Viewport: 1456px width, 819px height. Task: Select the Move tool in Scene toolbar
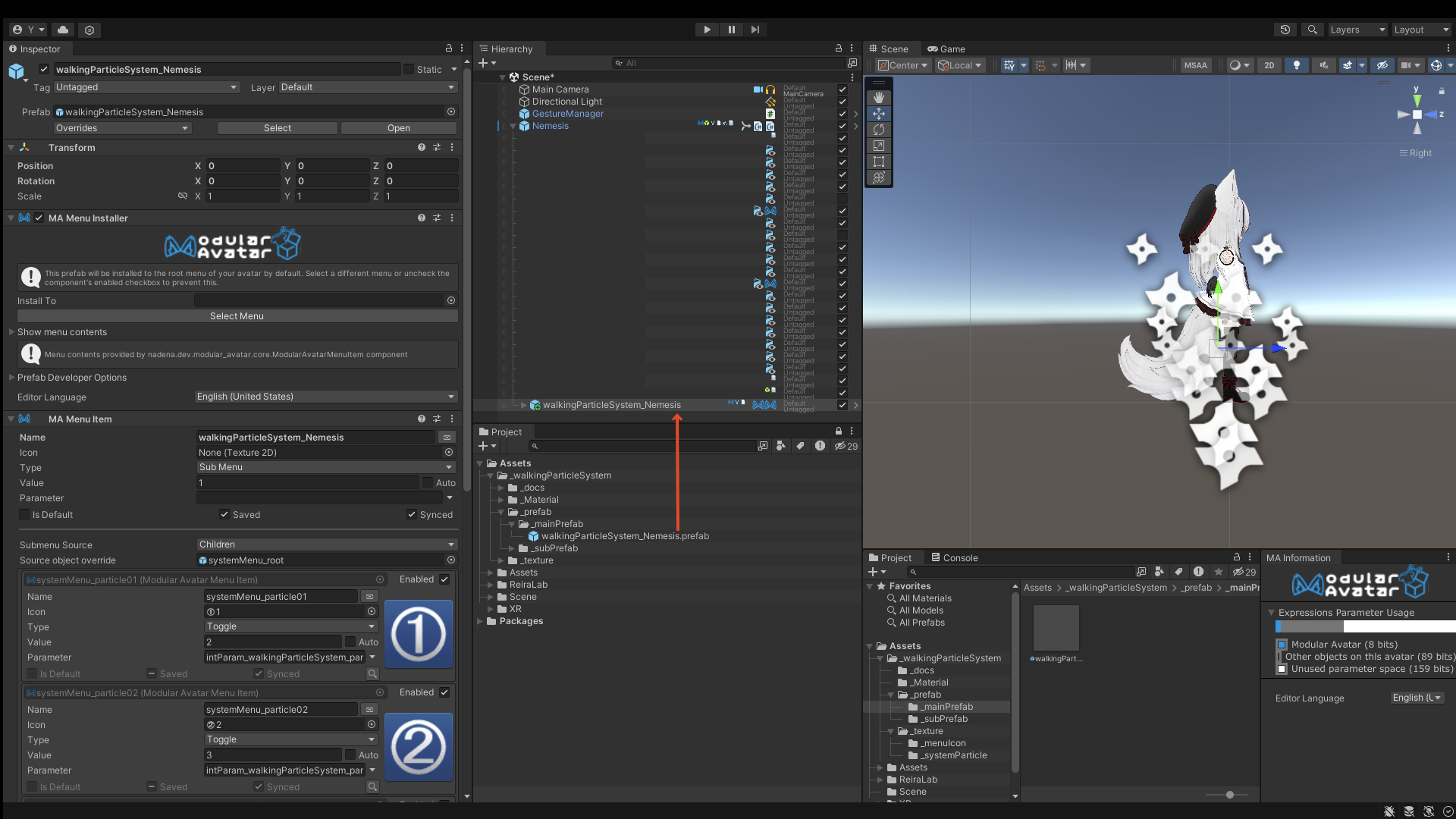(879, 114)
